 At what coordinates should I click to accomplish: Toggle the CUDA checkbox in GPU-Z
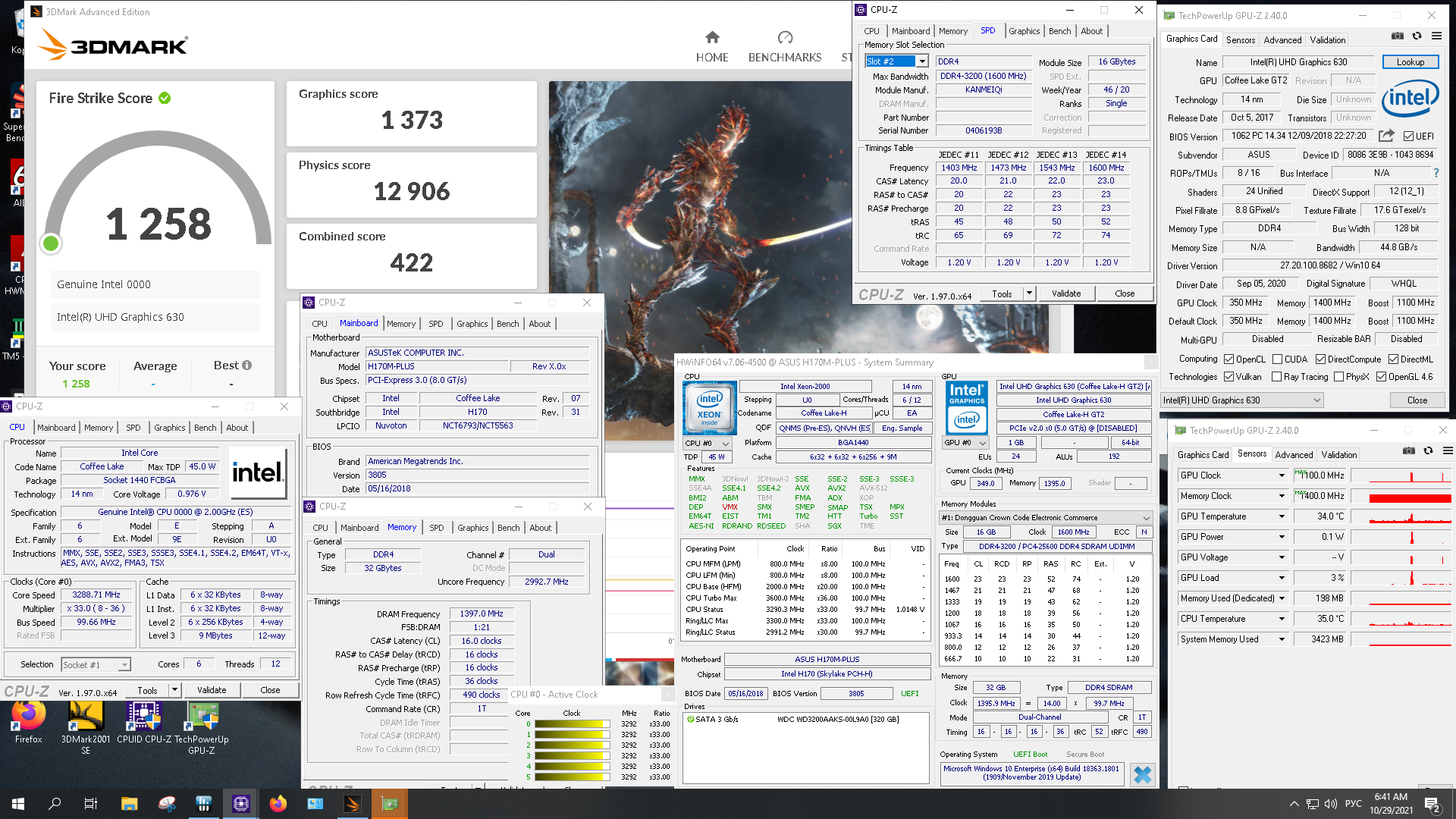tap(1277, 359)
